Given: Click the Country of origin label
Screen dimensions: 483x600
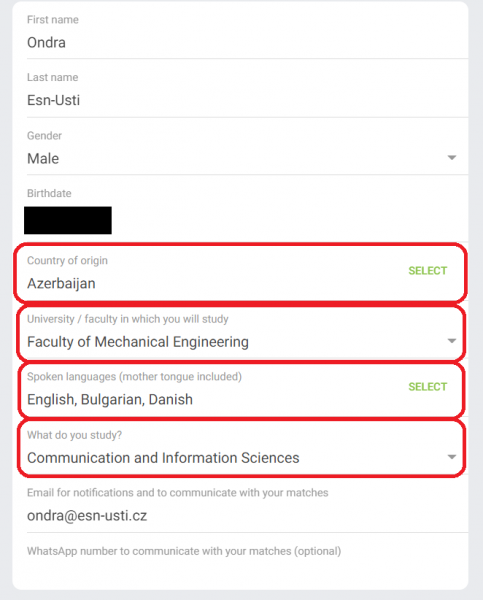Looking at the screenshot, I should coord(67,261).
